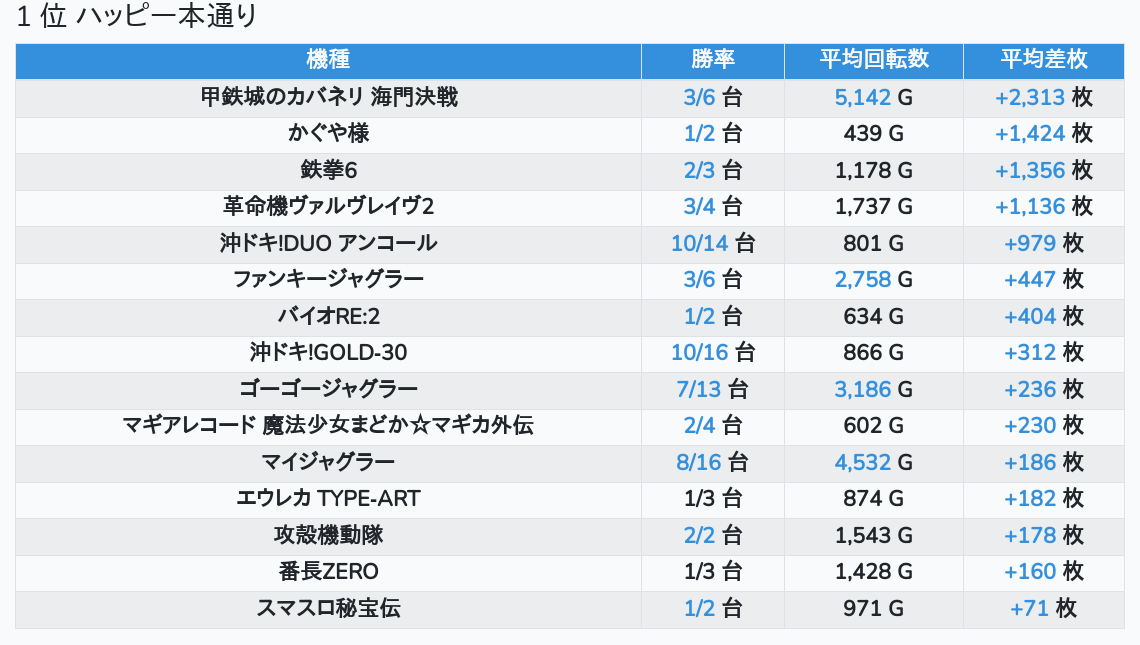Open the 5,142 average spins value
Image resolution: width=1140 pixels, height=645 pixels.
(862, 97)
